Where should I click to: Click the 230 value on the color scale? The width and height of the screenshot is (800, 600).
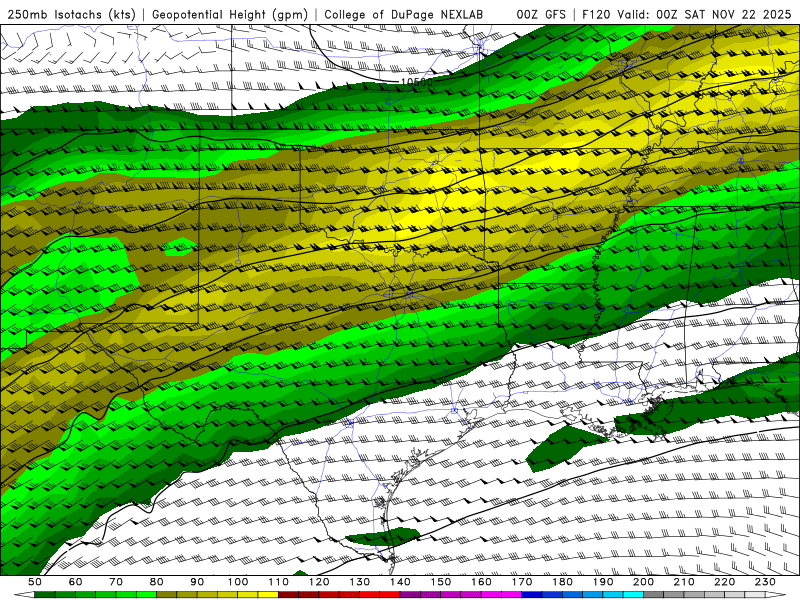[x=765, y=582]
